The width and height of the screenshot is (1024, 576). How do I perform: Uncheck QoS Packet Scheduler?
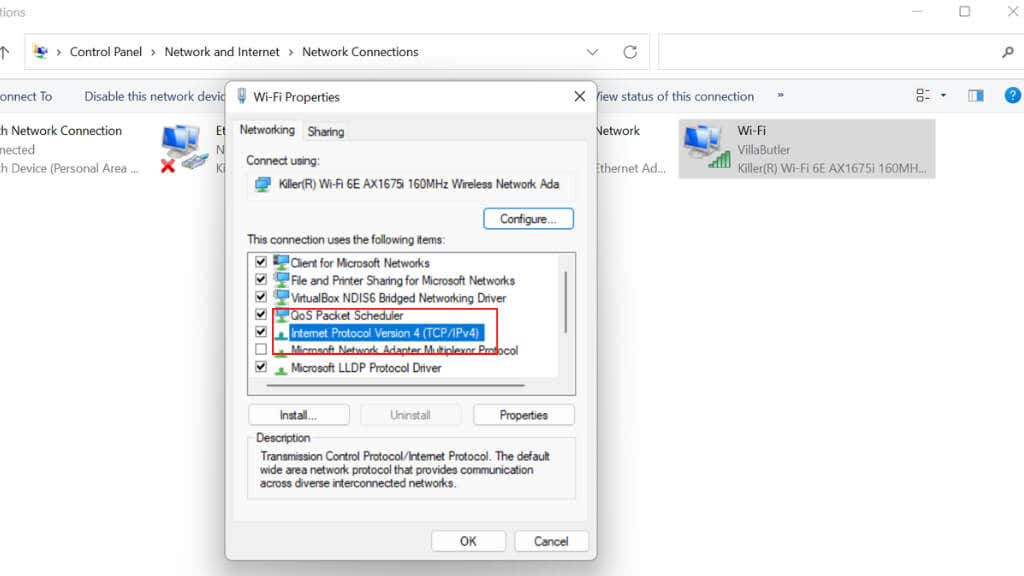coord(260,315)
